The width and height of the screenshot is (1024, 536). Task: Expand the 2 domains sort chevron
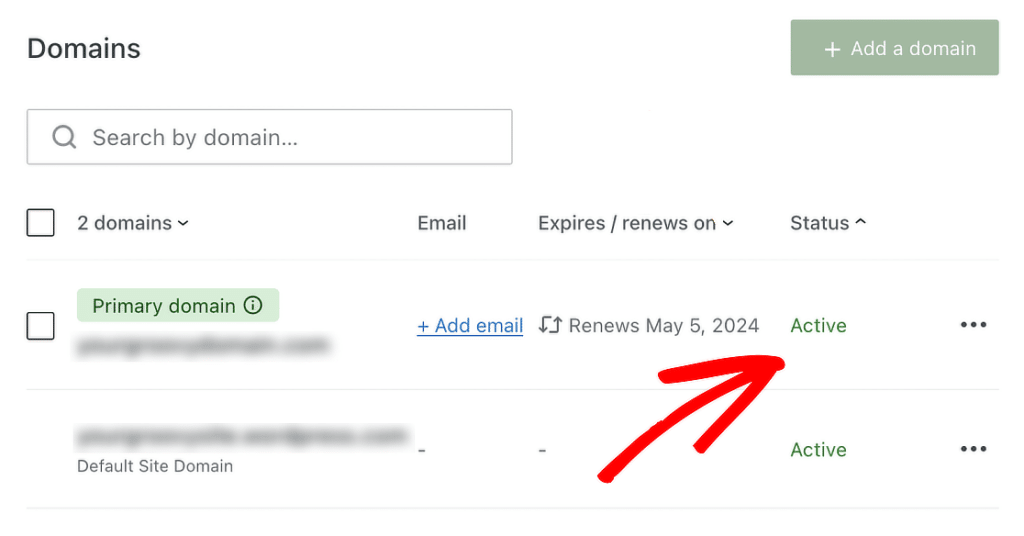(x=184, y=223)
